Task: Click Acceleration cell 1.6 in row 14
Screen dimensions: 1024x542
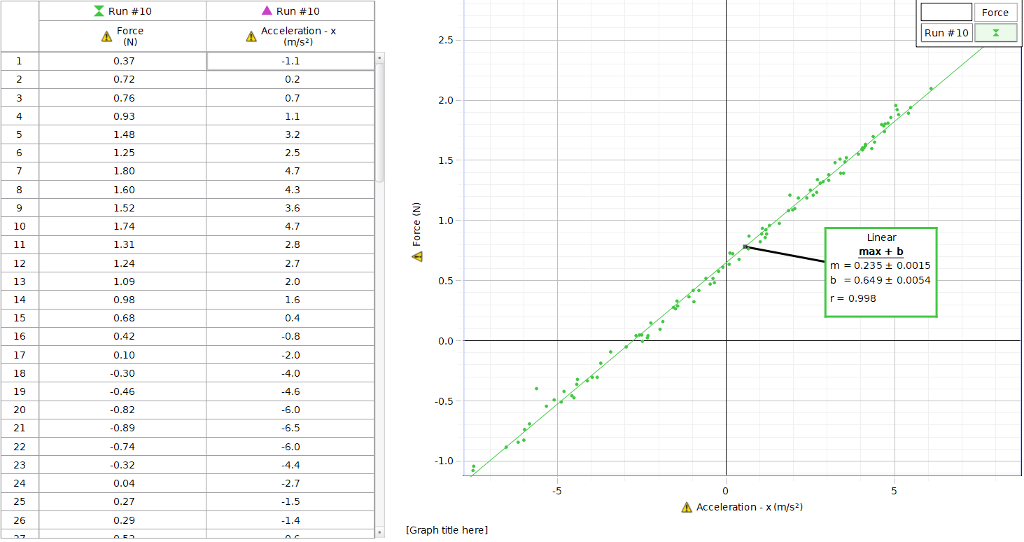Action: click(x=291, y=300)
